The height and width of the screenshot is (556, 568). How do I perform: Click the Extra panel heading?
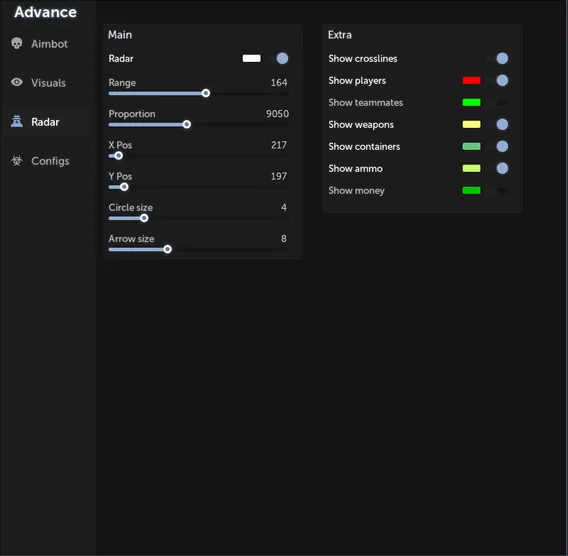340,35
